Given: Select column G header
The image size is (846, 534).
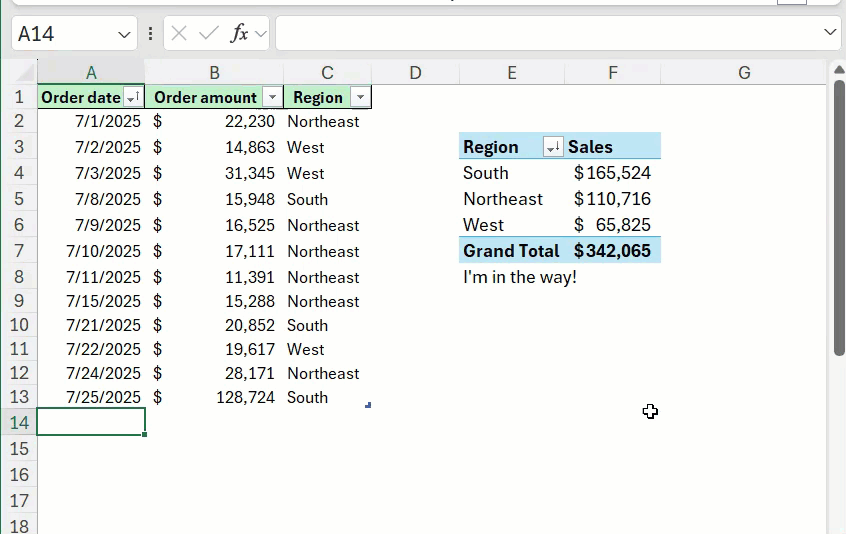Looking at the screenshot, I should pyautogui.click(x=744, y=72).
